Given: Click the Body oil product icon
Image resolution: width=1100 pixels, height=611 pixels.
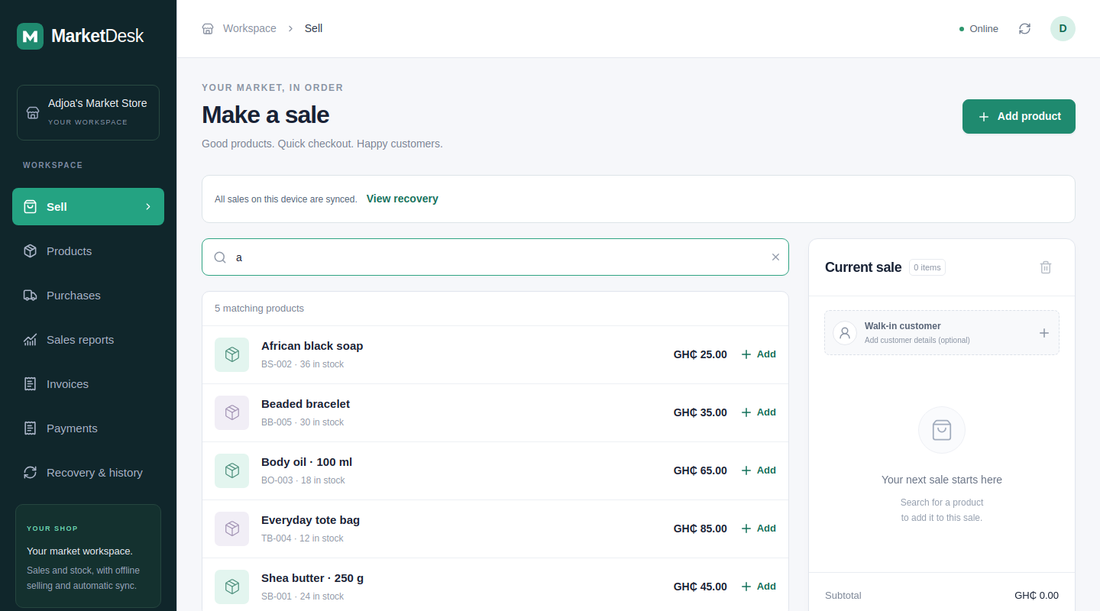Looking at the screenshot, I should pos(232,471).
